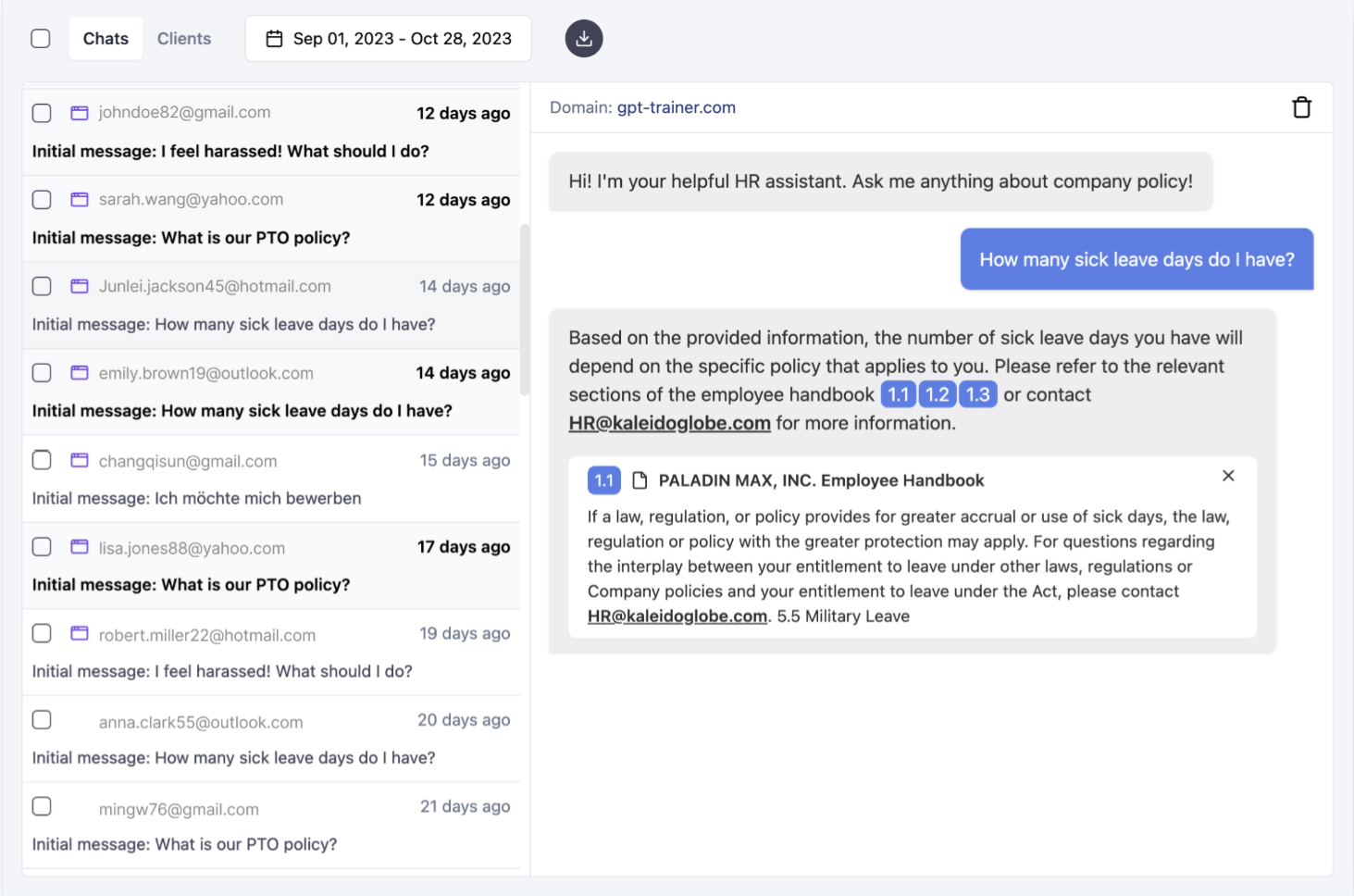Close the PALADIN MAX source citation card
Viewport: 1354px width, 896px height.
[1228, 476]
